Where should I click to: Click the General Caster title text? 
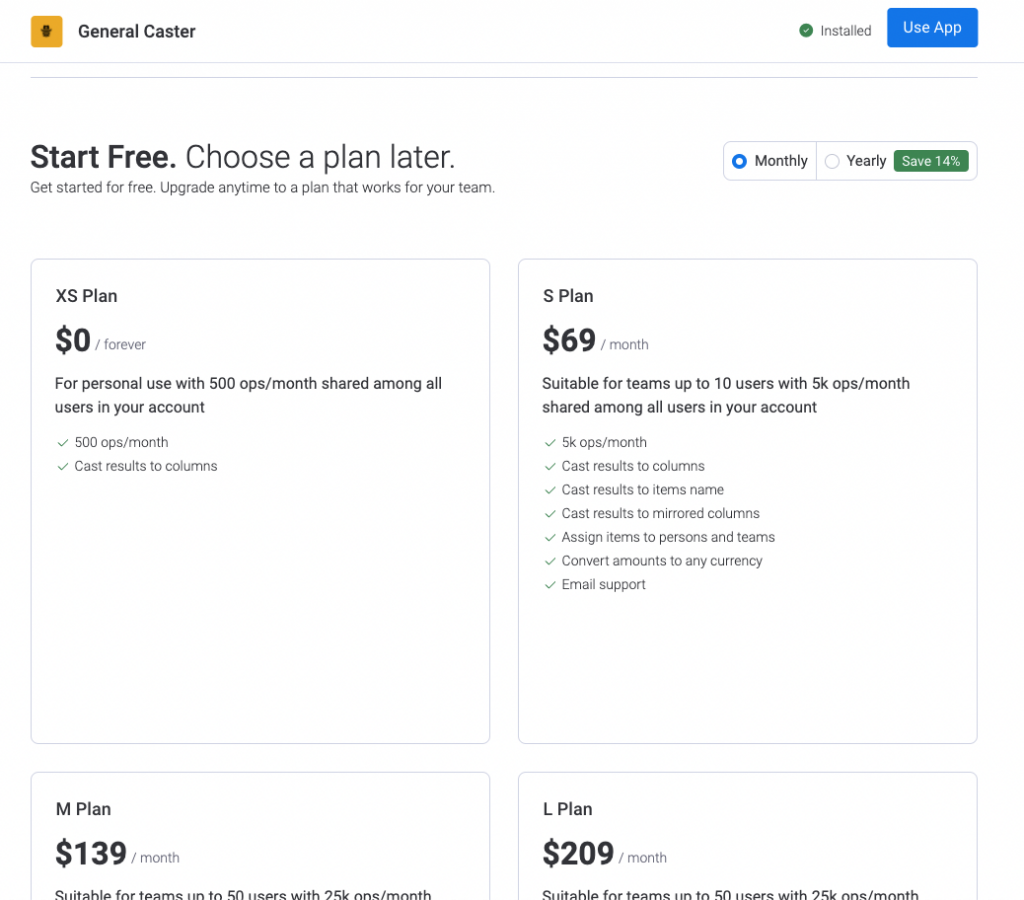coord(136,31)
